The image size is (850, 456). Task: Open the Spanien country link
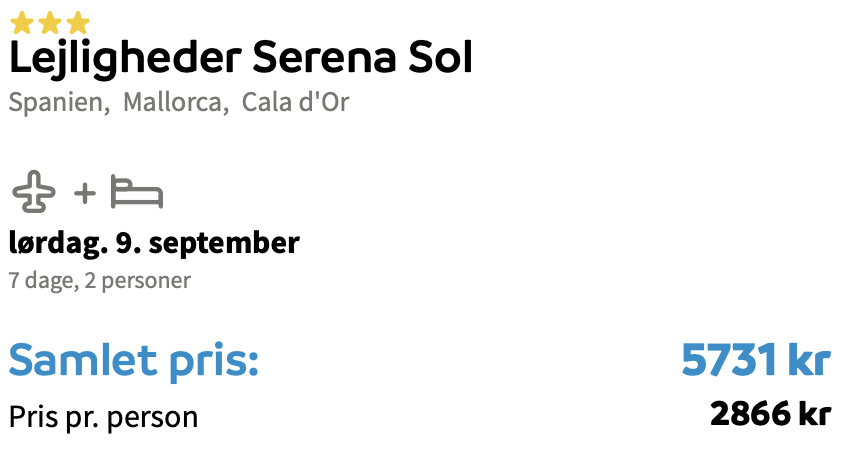(60, 102)
